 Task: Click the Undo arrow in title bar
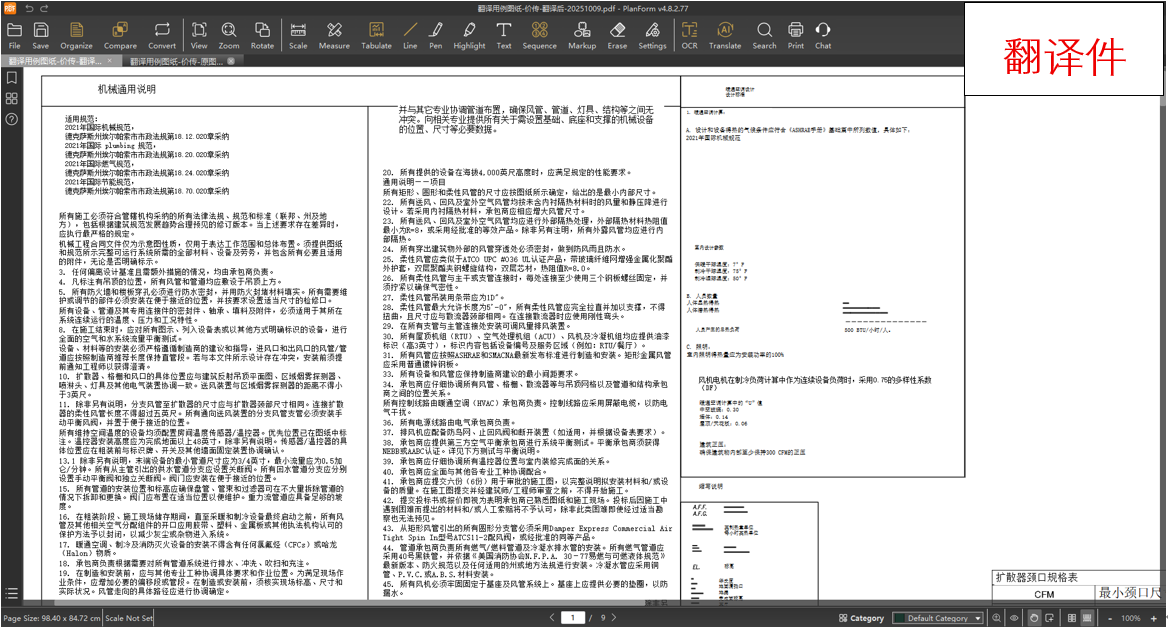pyautogui.click(x=29, y=8)
